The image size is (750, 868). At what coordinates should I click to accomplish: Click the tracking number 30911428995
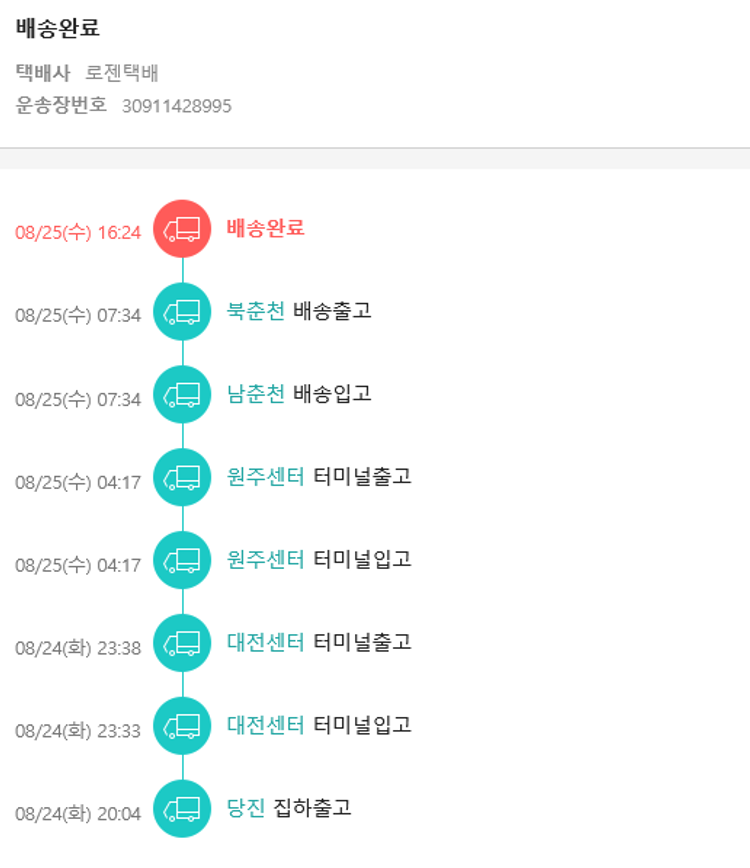(x=177, y=105)
